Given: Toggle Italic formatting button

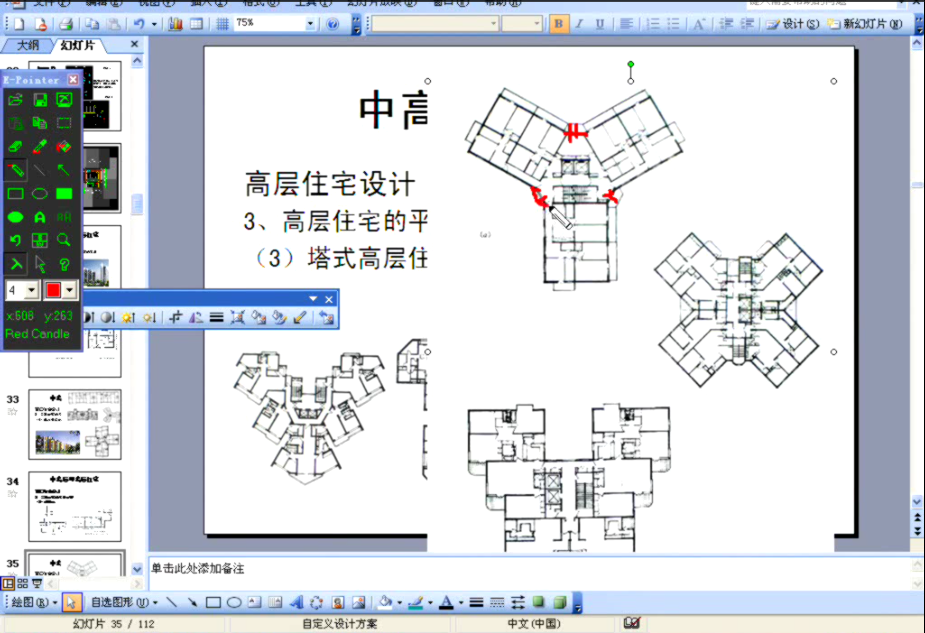Looking at the screenshot, I should (x=579, y=24).
